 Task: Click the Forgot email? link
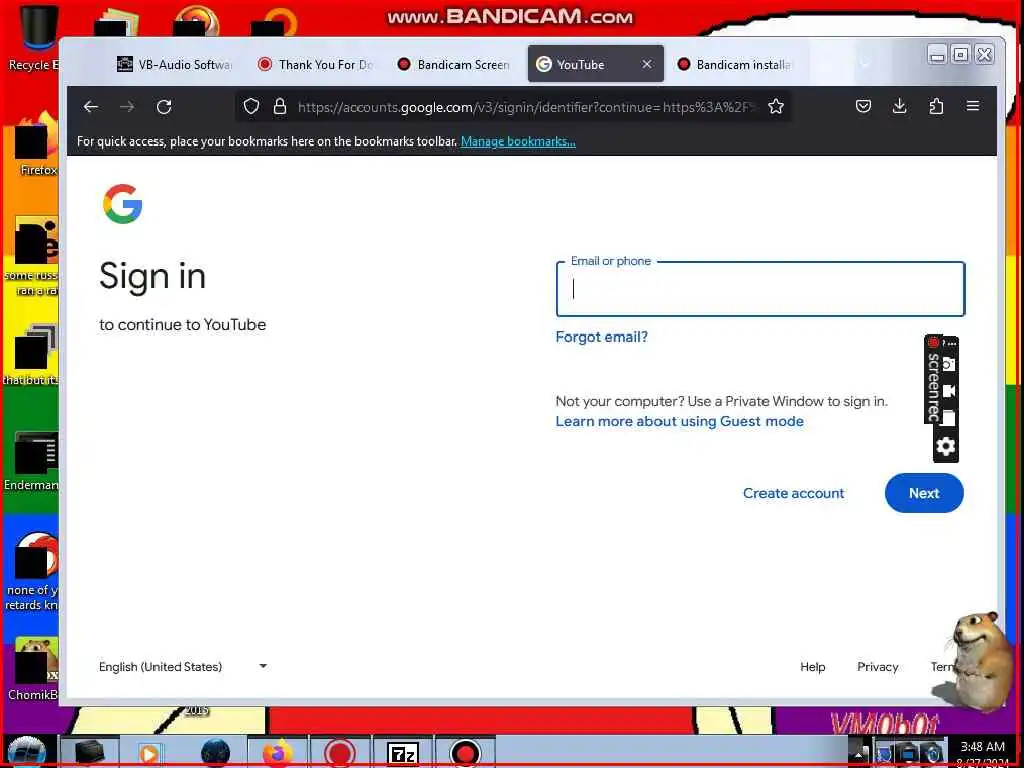[x=601, y=337]
